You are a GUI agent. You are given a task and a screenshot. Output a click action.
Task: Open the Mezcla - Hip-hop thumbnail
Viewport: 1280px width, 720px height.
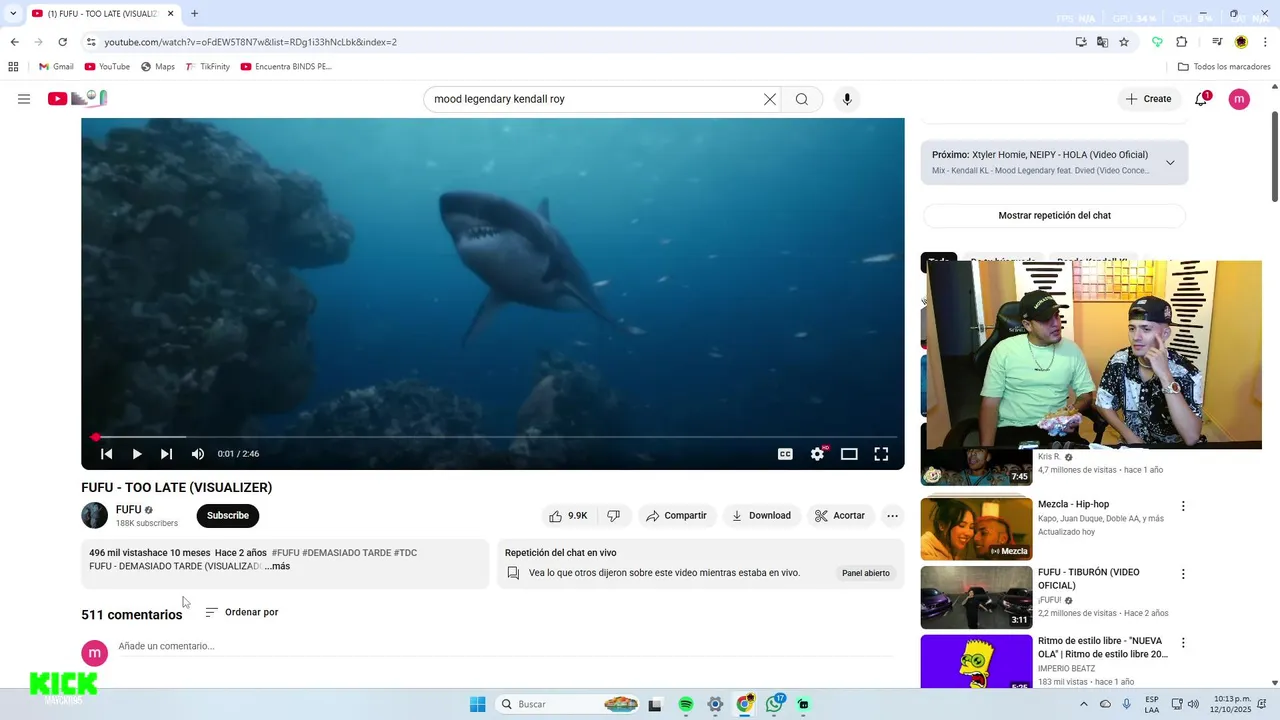976,529
